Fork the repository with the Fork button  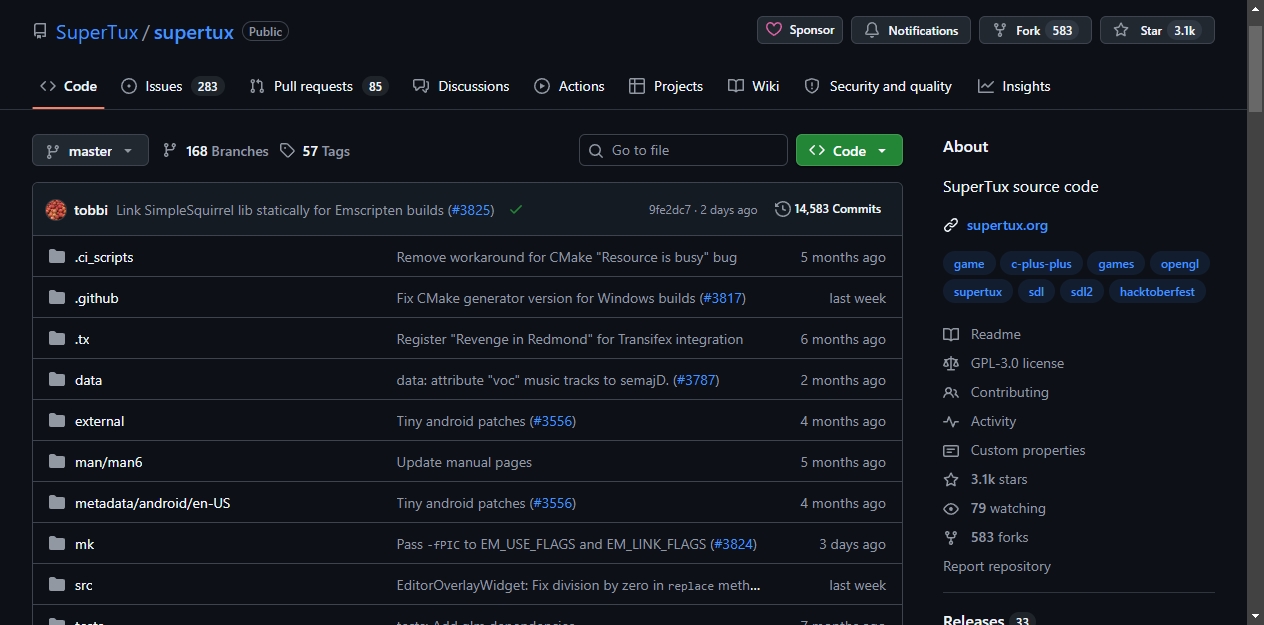(1035, 30)
